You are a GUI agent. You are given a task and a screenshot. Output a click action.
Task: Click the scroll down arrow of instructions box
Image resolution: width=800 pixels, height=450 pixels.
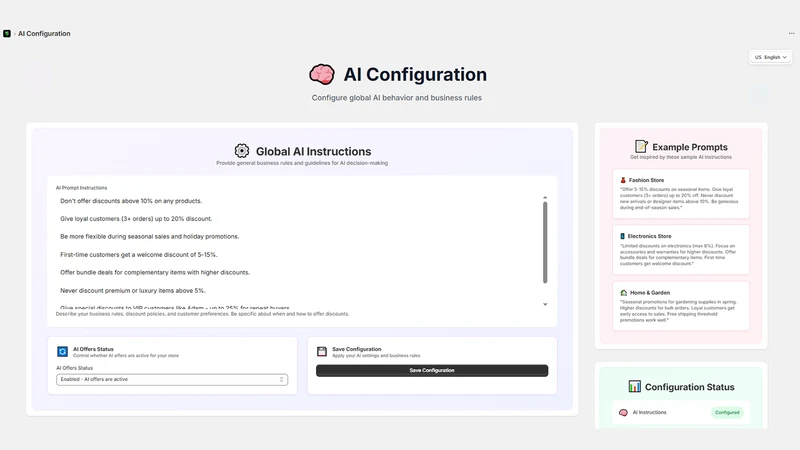click(x=545, y=305)
